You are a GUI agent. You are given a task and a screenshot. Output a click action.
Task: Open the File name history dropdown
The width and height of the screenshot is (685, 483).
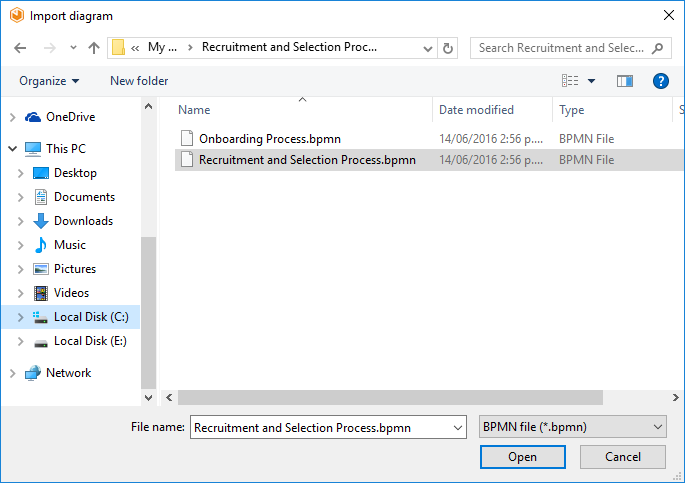pos(458,428)
